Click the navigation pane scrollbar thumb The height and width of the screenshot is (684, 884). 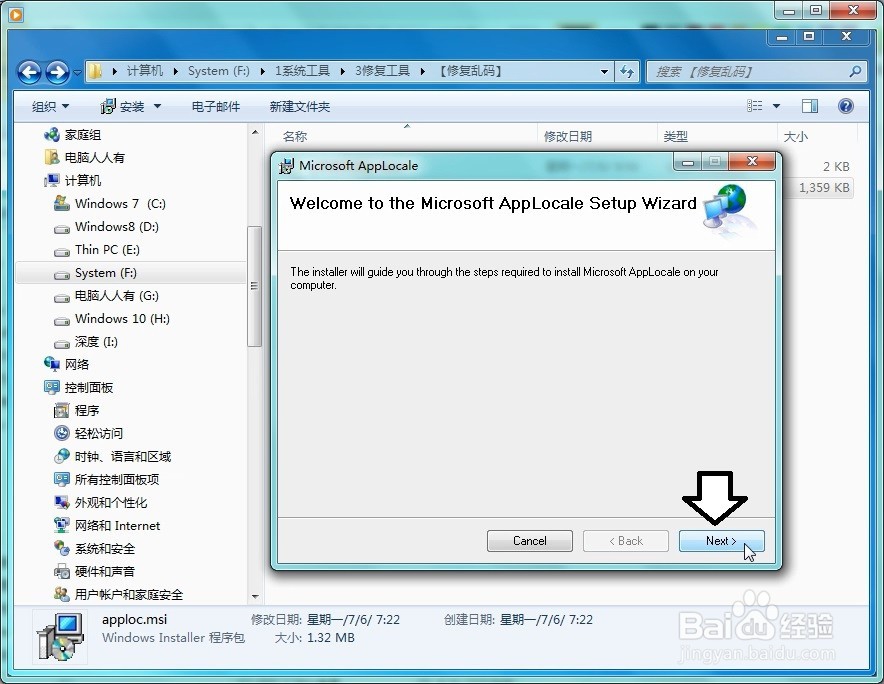tap(255, 286)
